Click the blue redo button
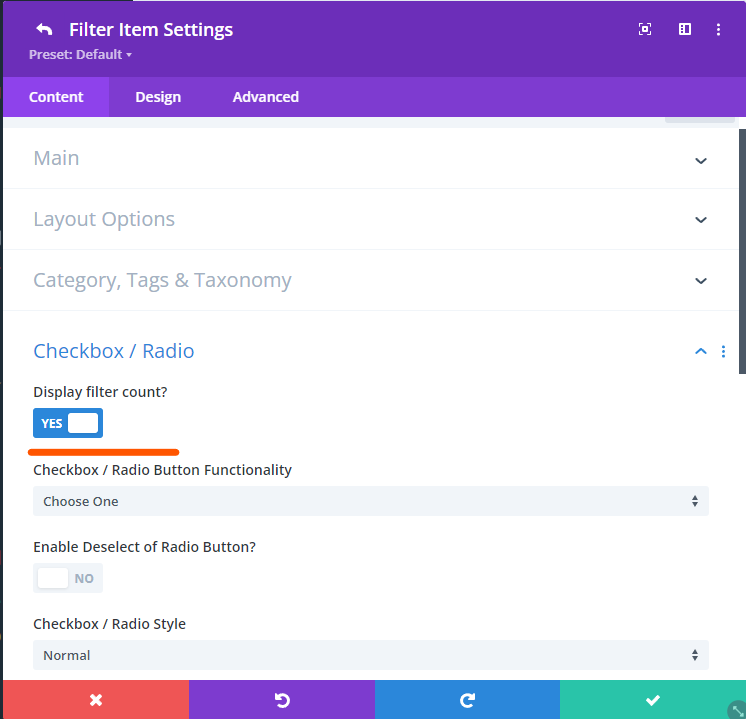Screen dimensions: 746x719 (x=467, y=700)
